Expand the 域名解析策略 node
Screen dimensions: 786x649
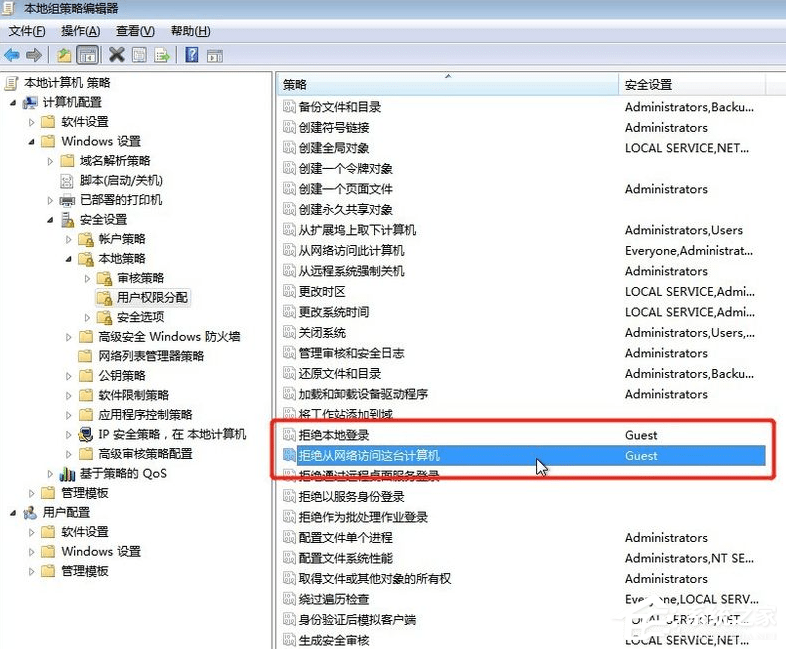[50, 161]
